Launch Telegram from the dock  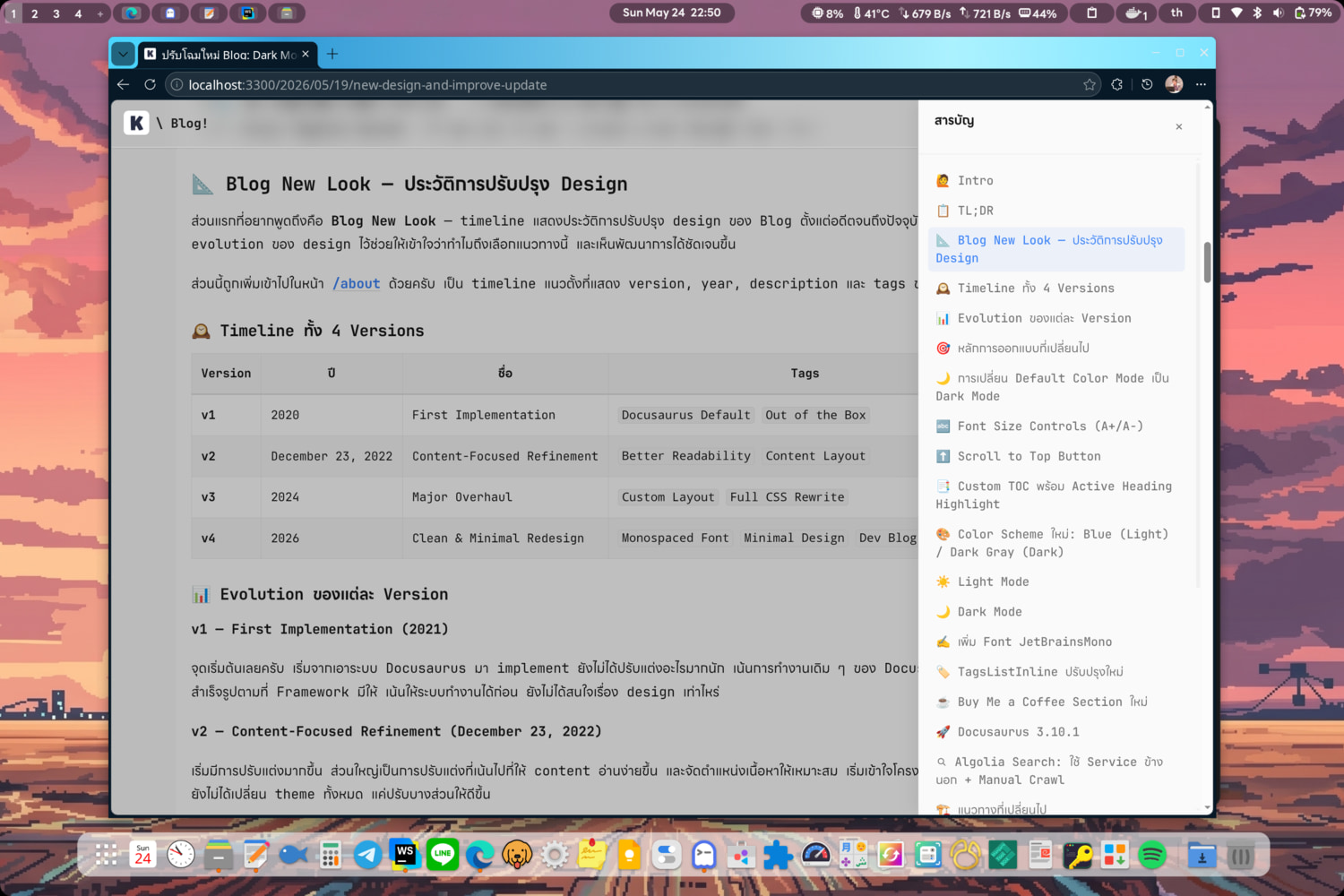tap(367, 855)
